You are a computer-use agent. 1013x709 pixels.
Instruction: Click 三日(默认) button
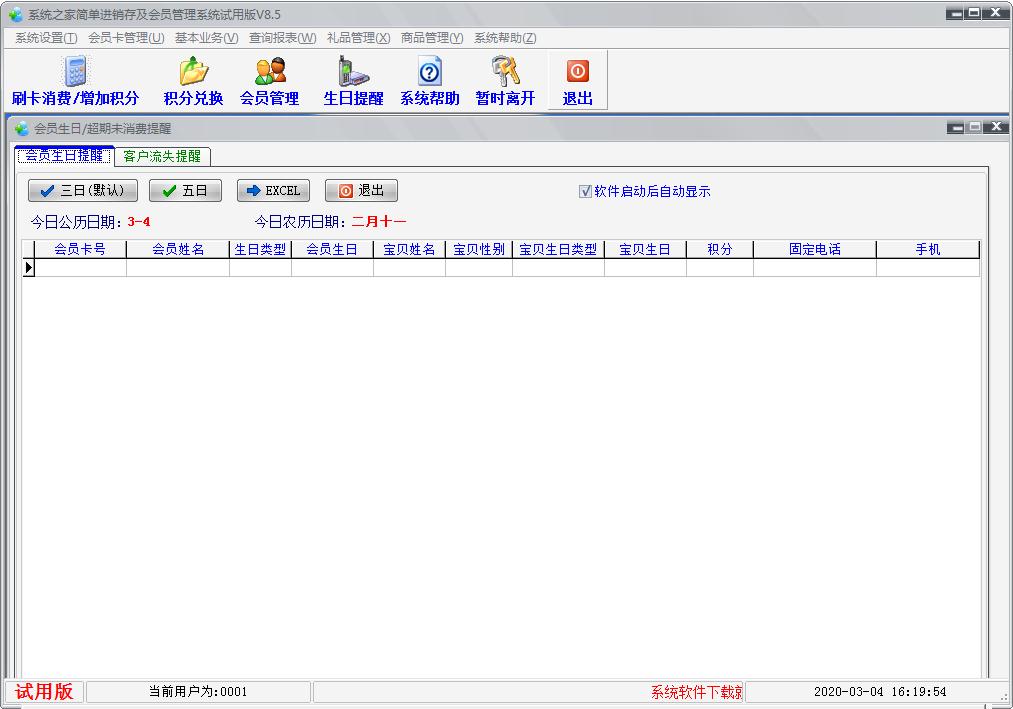tap(83, 191)
